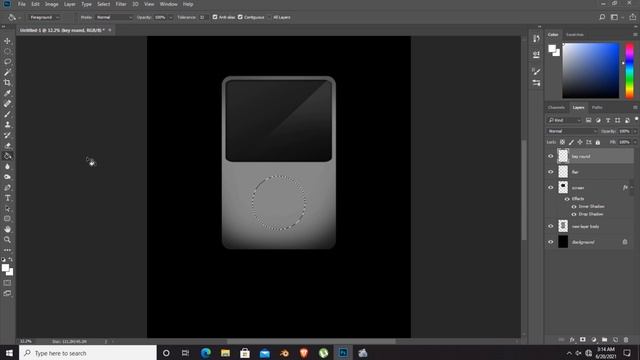
Task: Select the Healing Brush tool
Action: [7, 104]
